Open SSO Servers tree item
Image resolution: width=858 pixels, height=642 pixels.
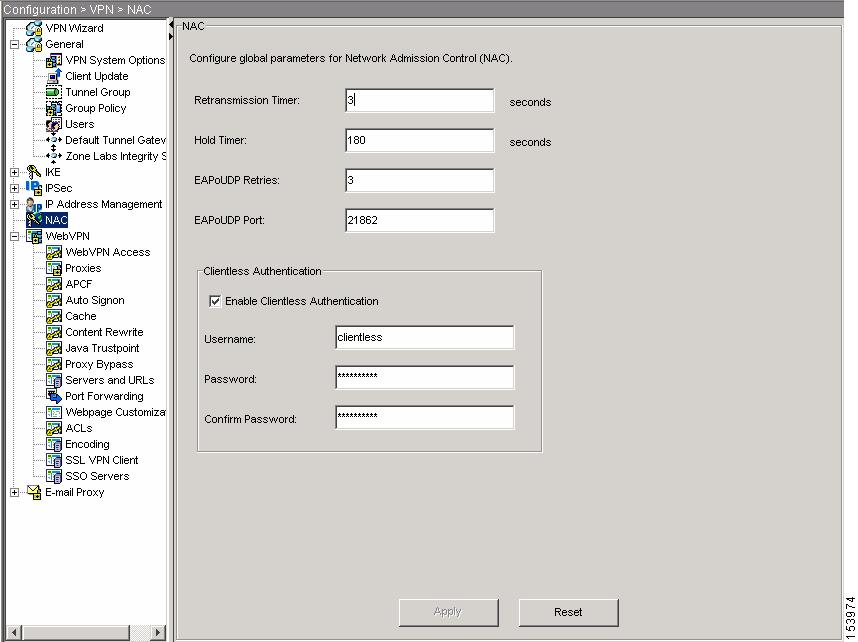coord(97,476)
